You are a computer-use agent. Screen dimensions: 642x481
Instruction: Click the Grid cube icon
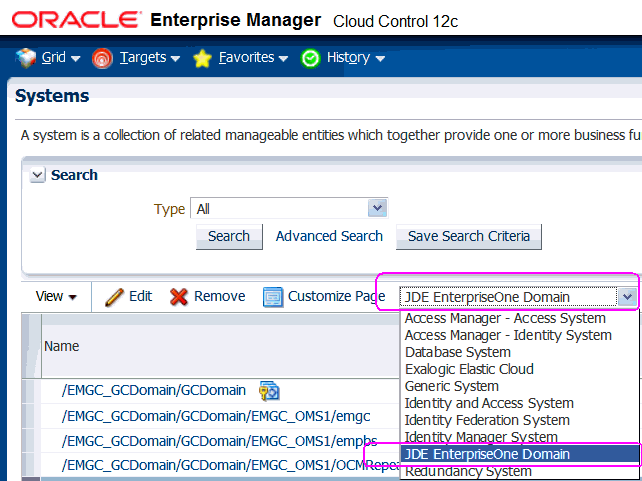26,58
